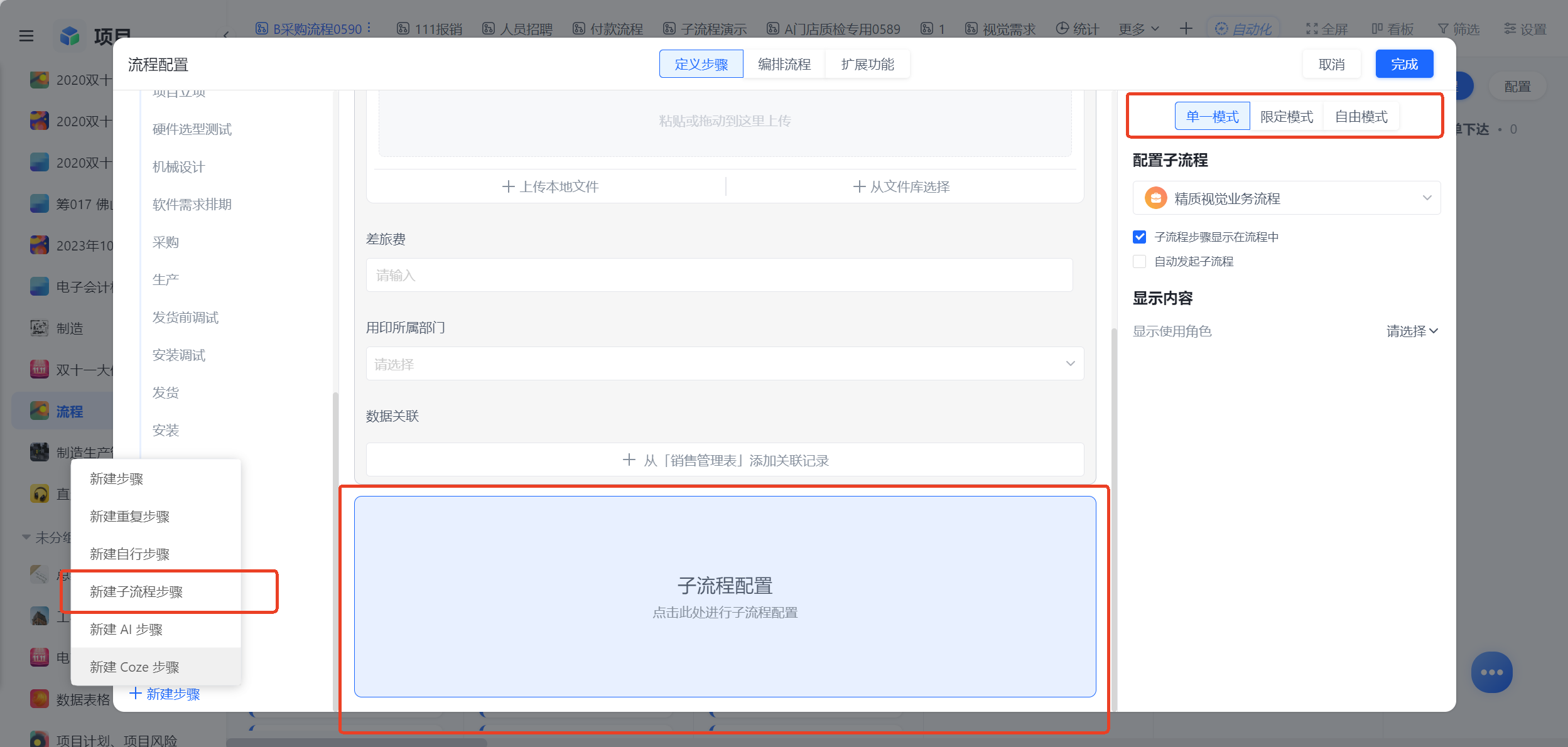
Task: Click the B采购流程0590 tab icon
Action: (x=262, y=29)
